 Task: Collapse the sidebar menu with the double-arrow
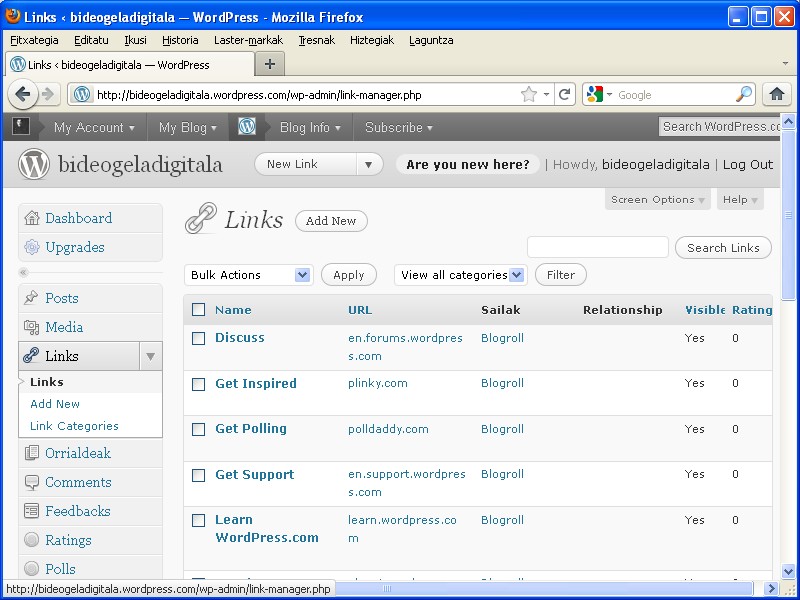pos(23,272)
